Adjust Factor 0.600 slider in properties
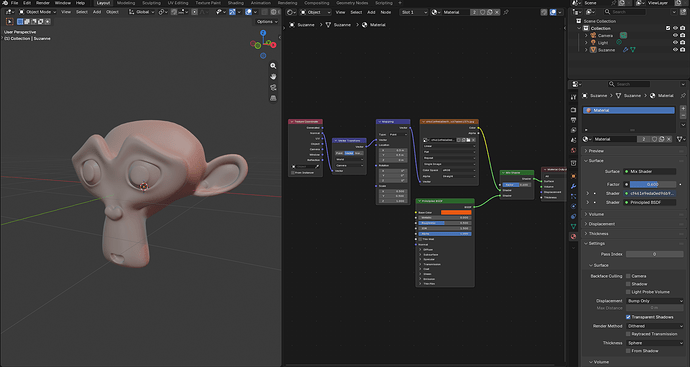 point(653,184)
